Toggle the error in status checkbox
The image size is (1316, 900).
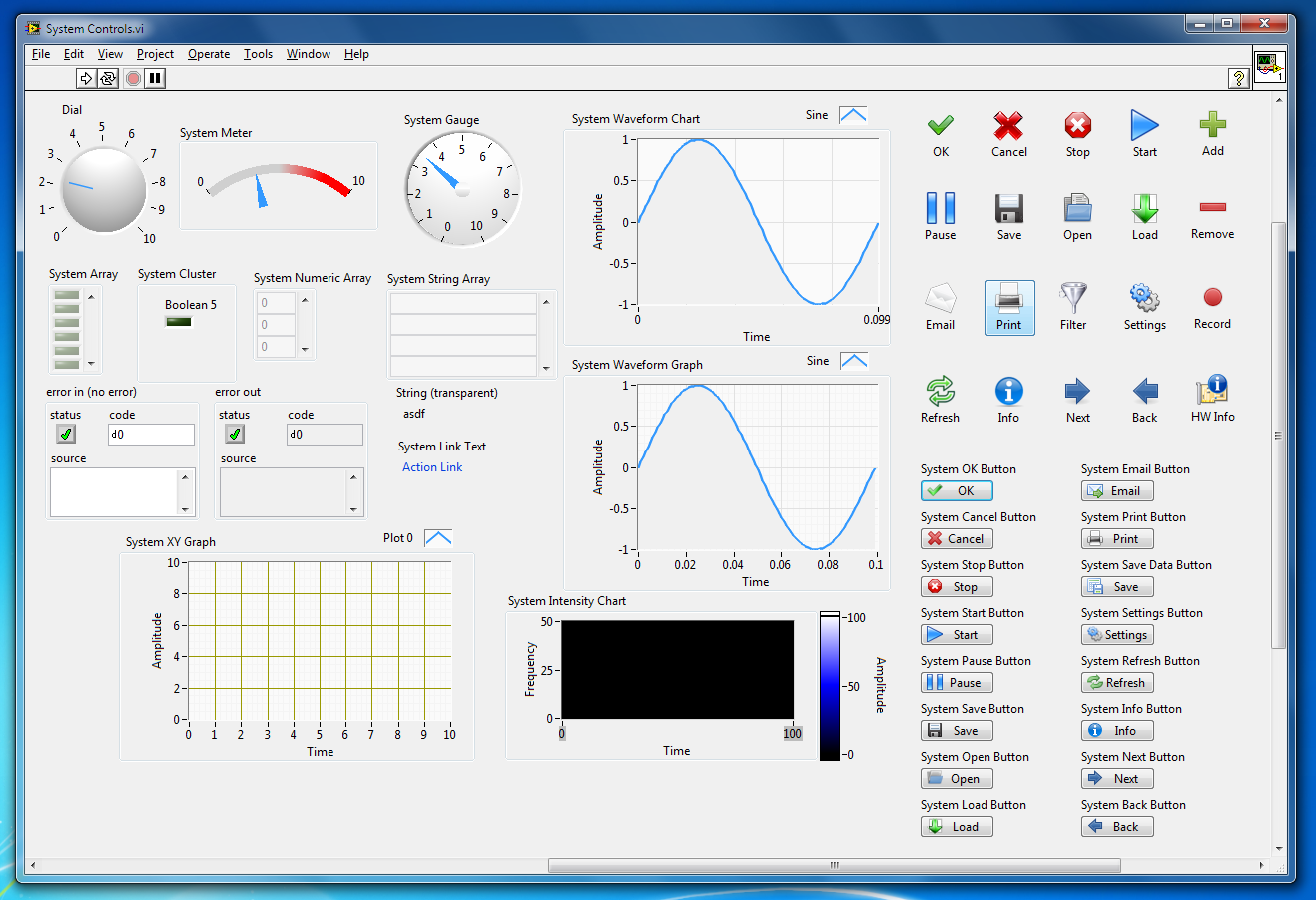(66, 434)
